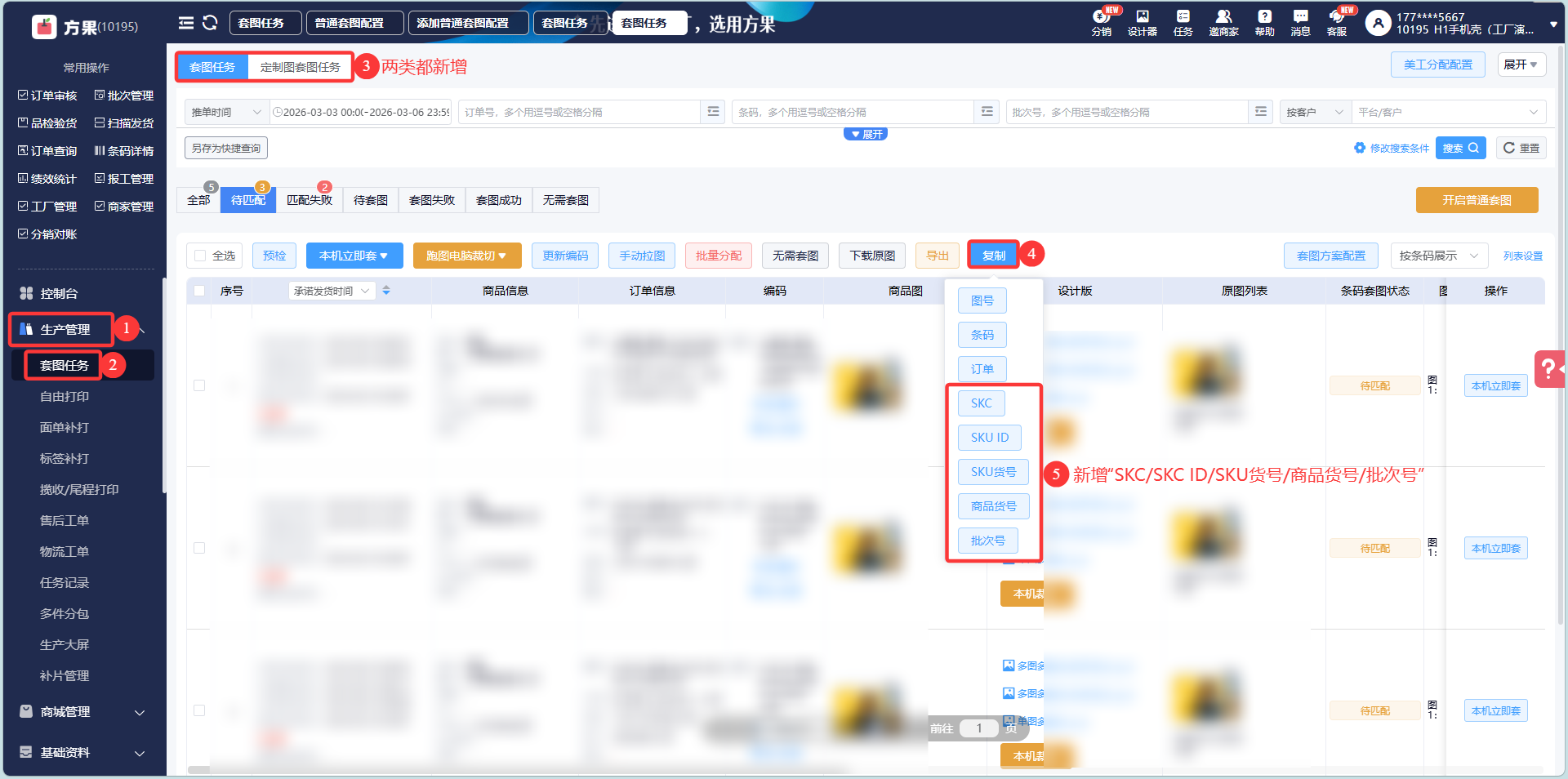Click the 修改搜索条件 link
This screenshot has height=779, width=1568.
1392,148
